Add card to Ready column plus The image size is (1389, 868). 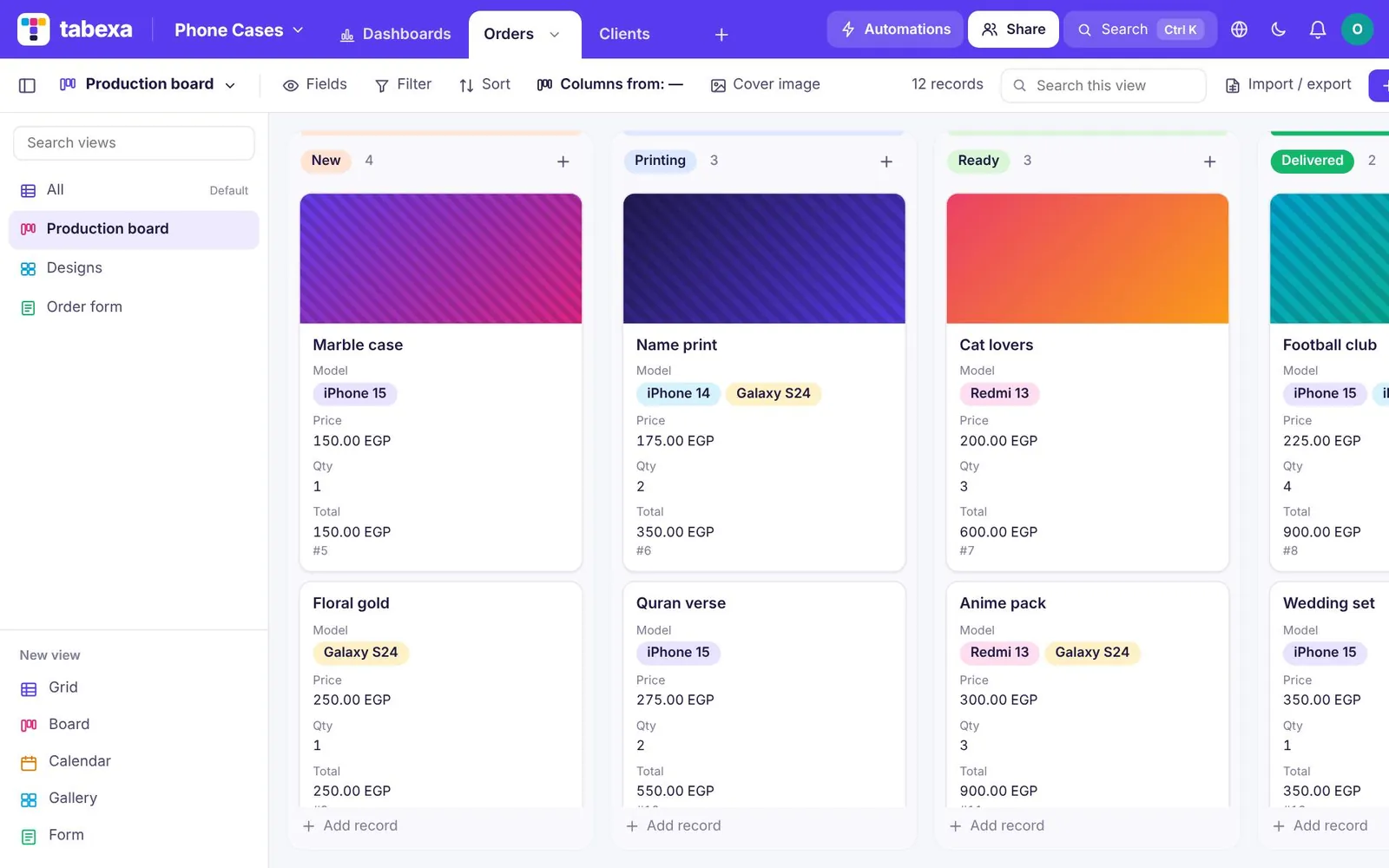[x=1209, y=161]
